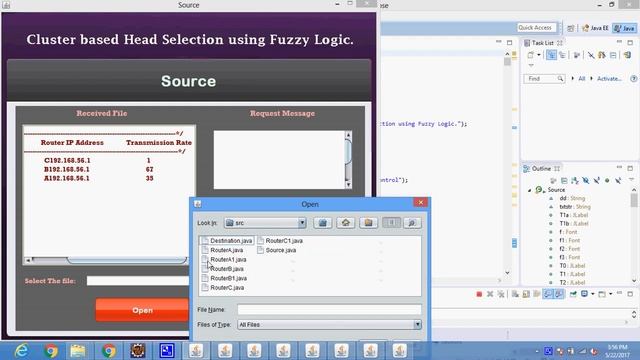The width and height of the screenshot is (640, 360).
Task: Click the orange Open button in Source window
Action: tap(142, 310)
